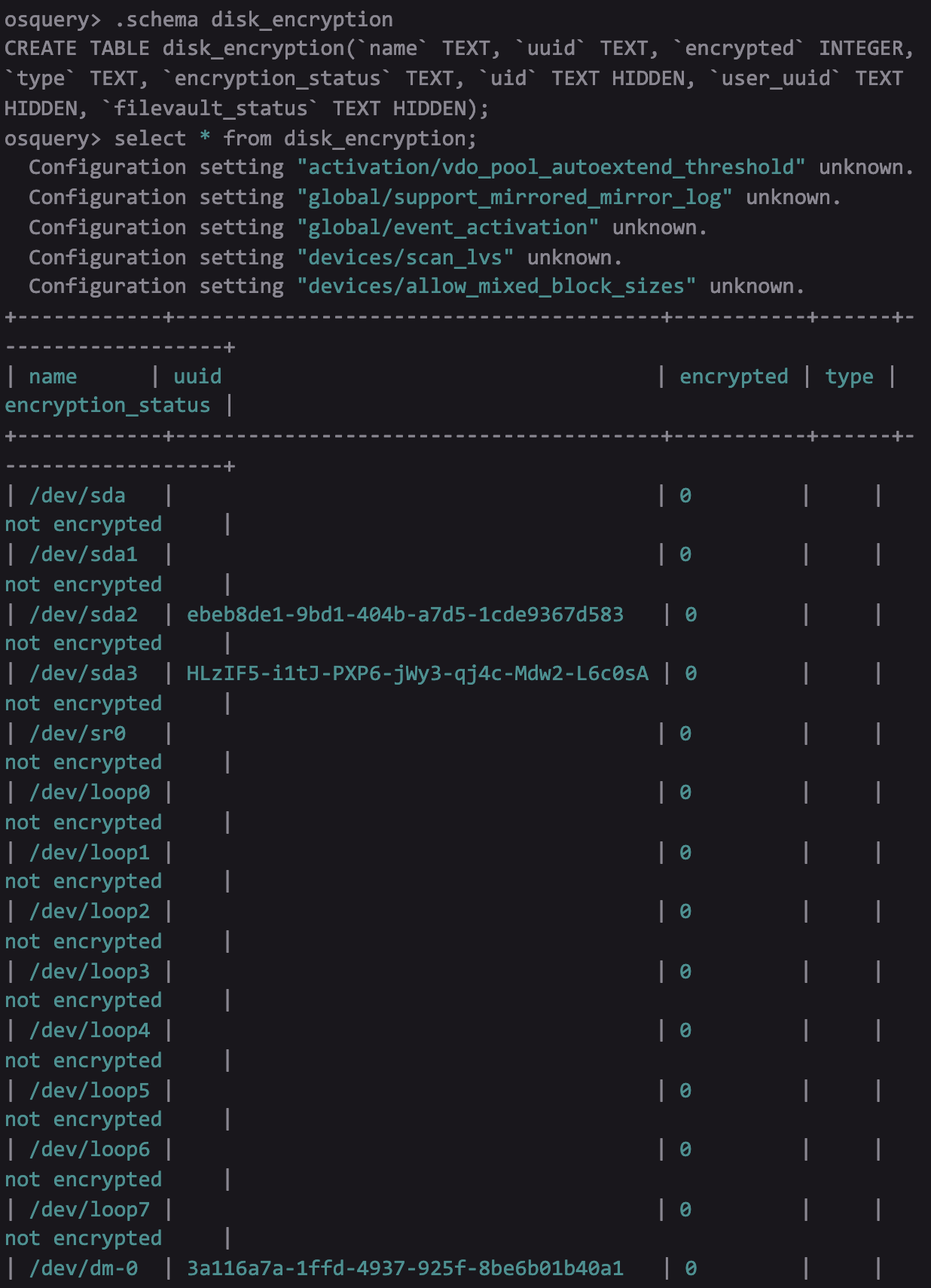Click the 'select * from disk_encryption;' query
This screenshot has width=931, height=1288.
(295, 139)
